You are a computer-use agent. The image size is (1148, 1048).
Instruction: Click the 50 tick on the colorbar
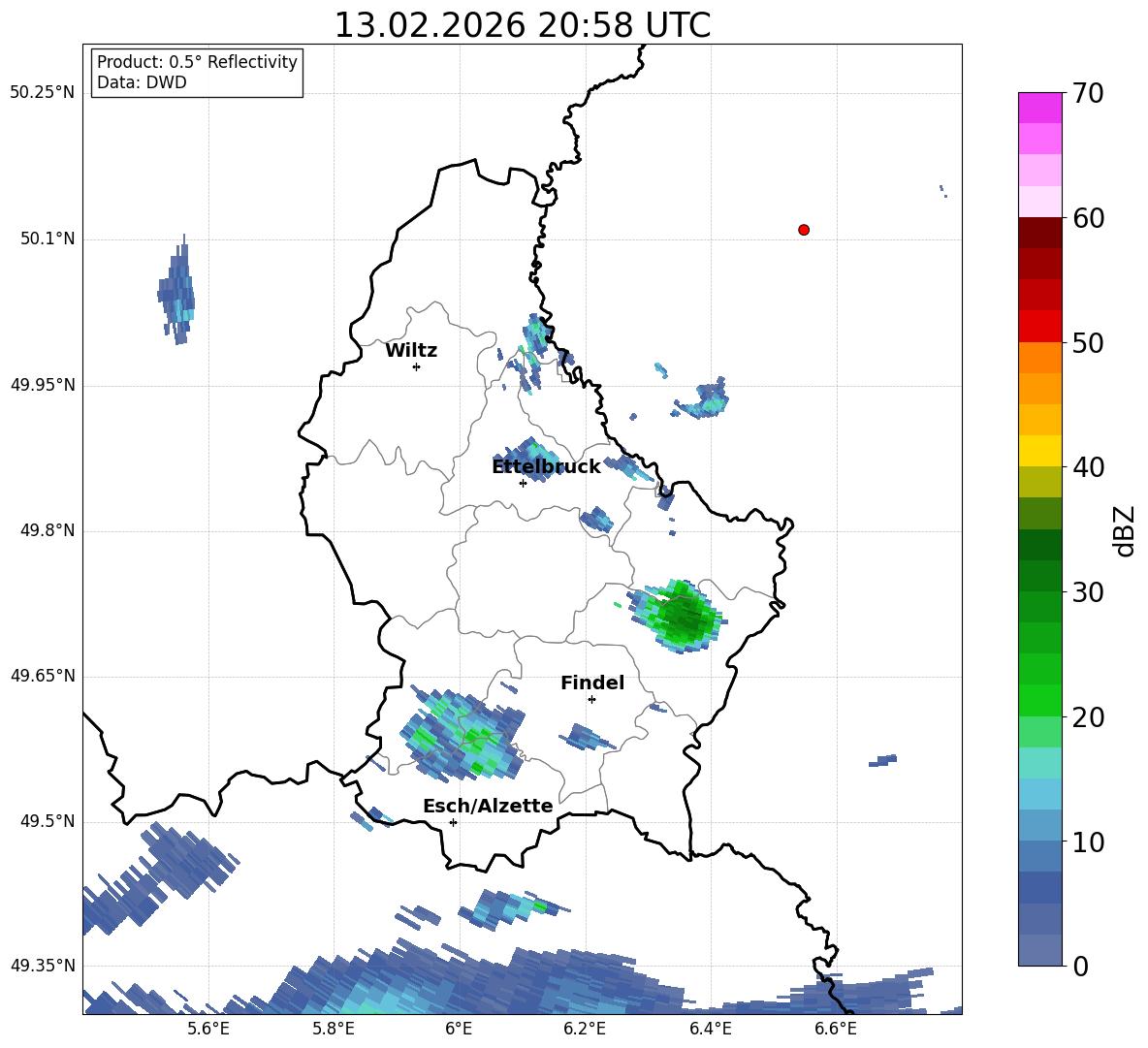pos(1088,343)
